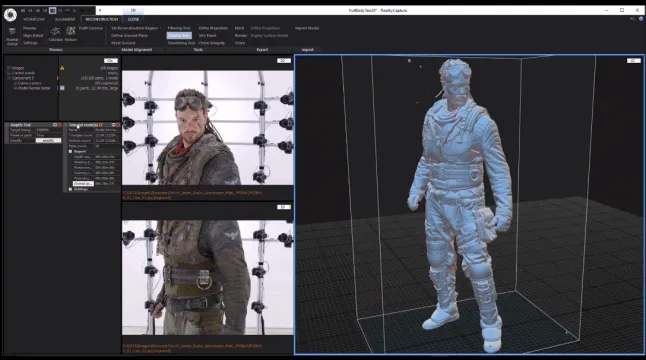Image resolution: width=646 pixels, height=360 pixels.
Task: Click Digital Surface Model export
Action: click(x=269, y=35)
